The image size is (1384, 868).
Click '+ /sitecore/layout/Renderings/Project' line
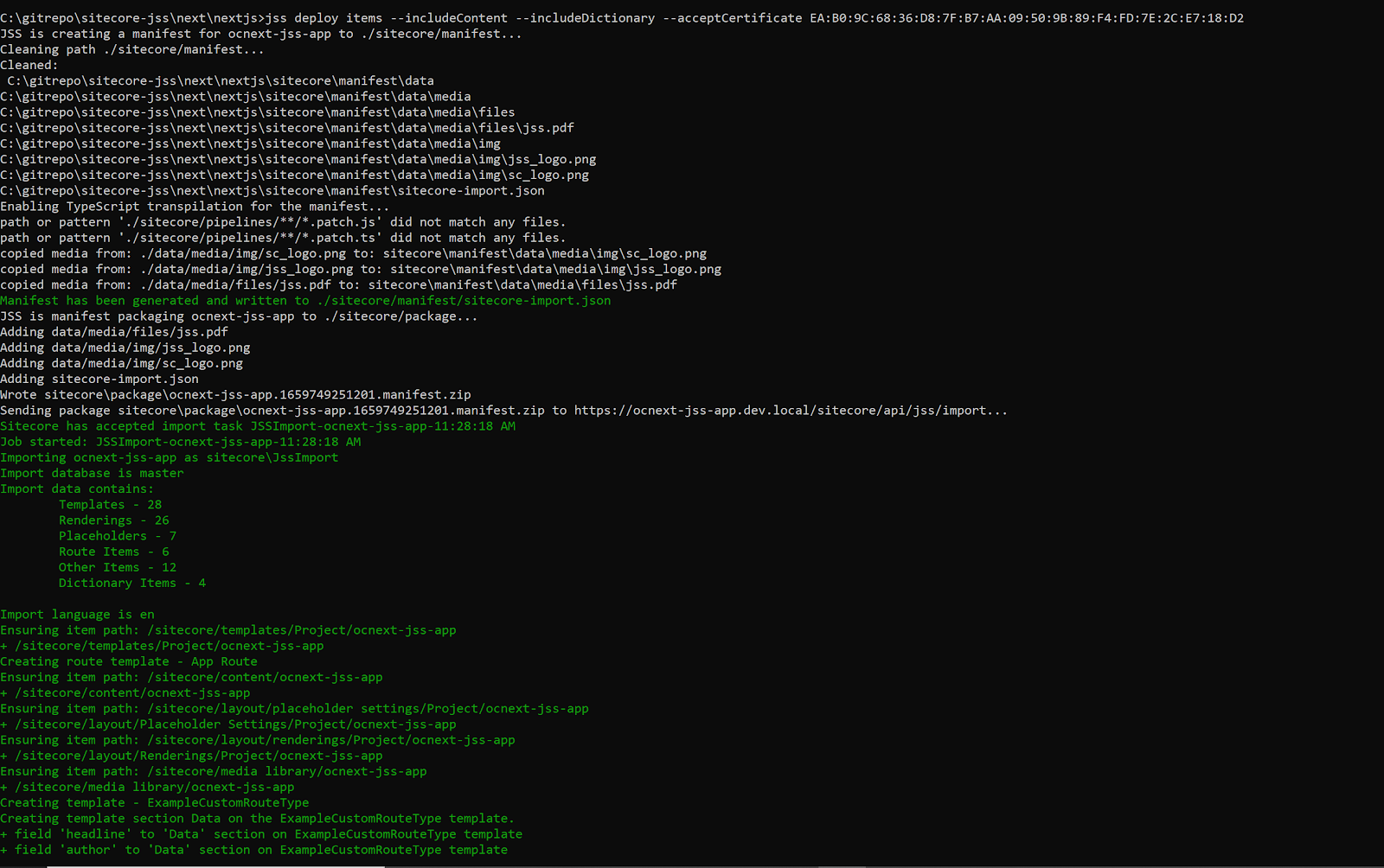(x=191, y=756)
